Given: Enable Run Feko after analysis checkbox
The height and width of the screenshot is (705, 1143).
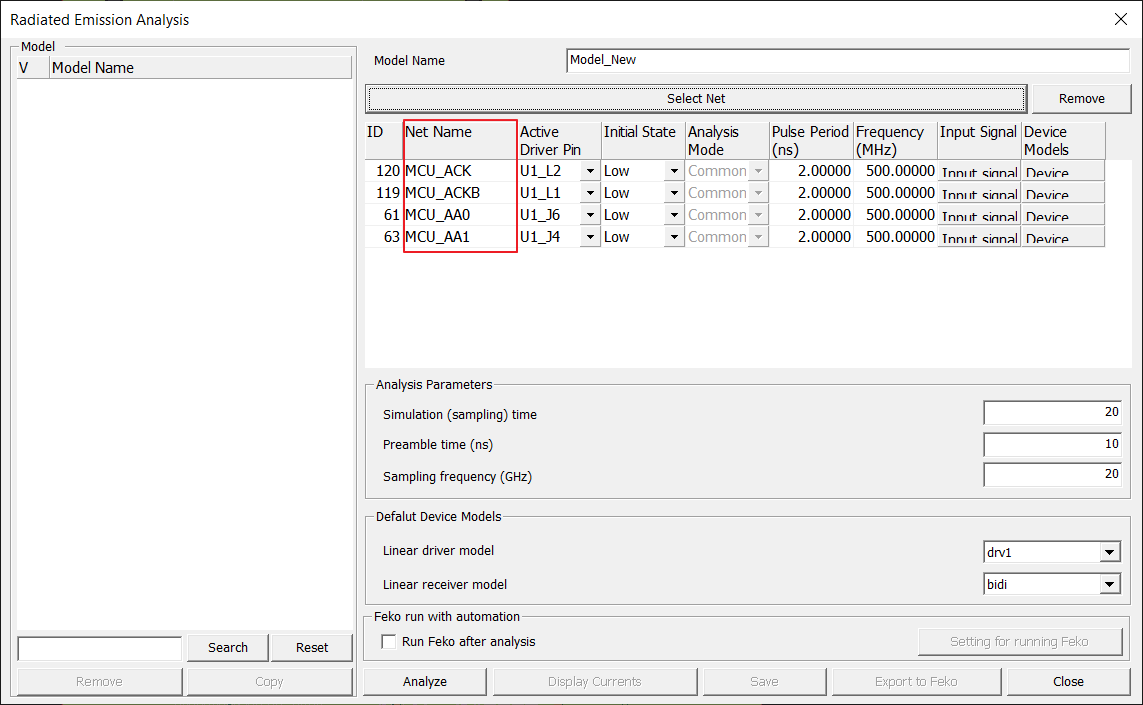Looking at the screenshot, I should tap(389, 642).
